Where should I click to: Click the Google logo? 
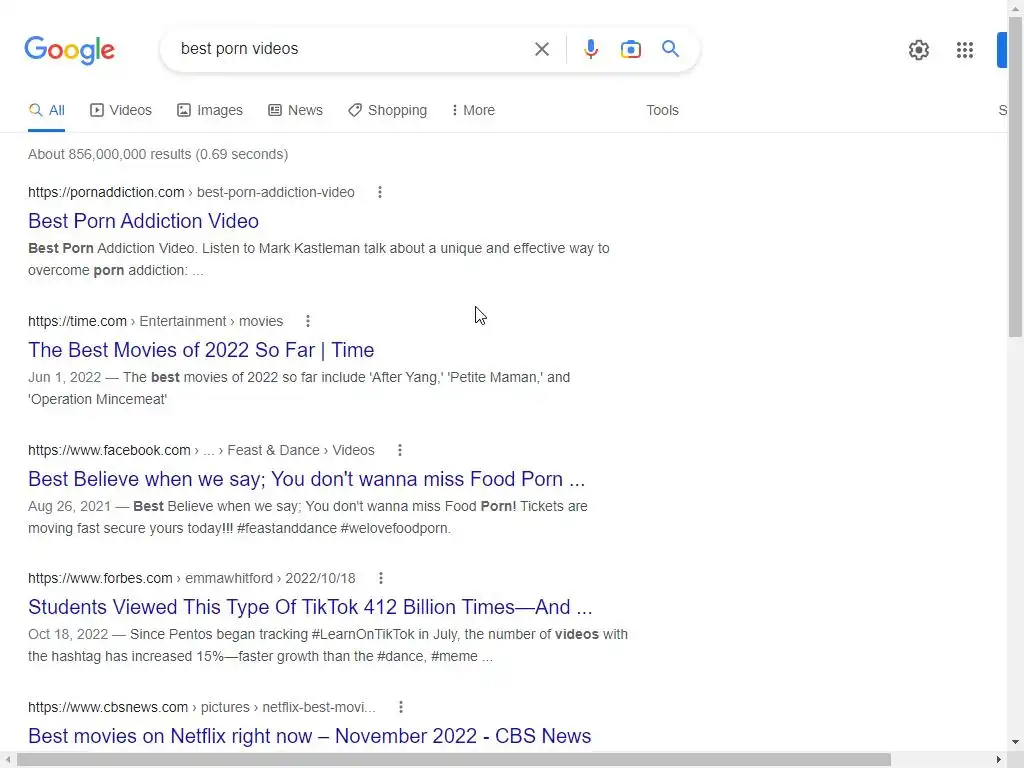tap(69, 50)
